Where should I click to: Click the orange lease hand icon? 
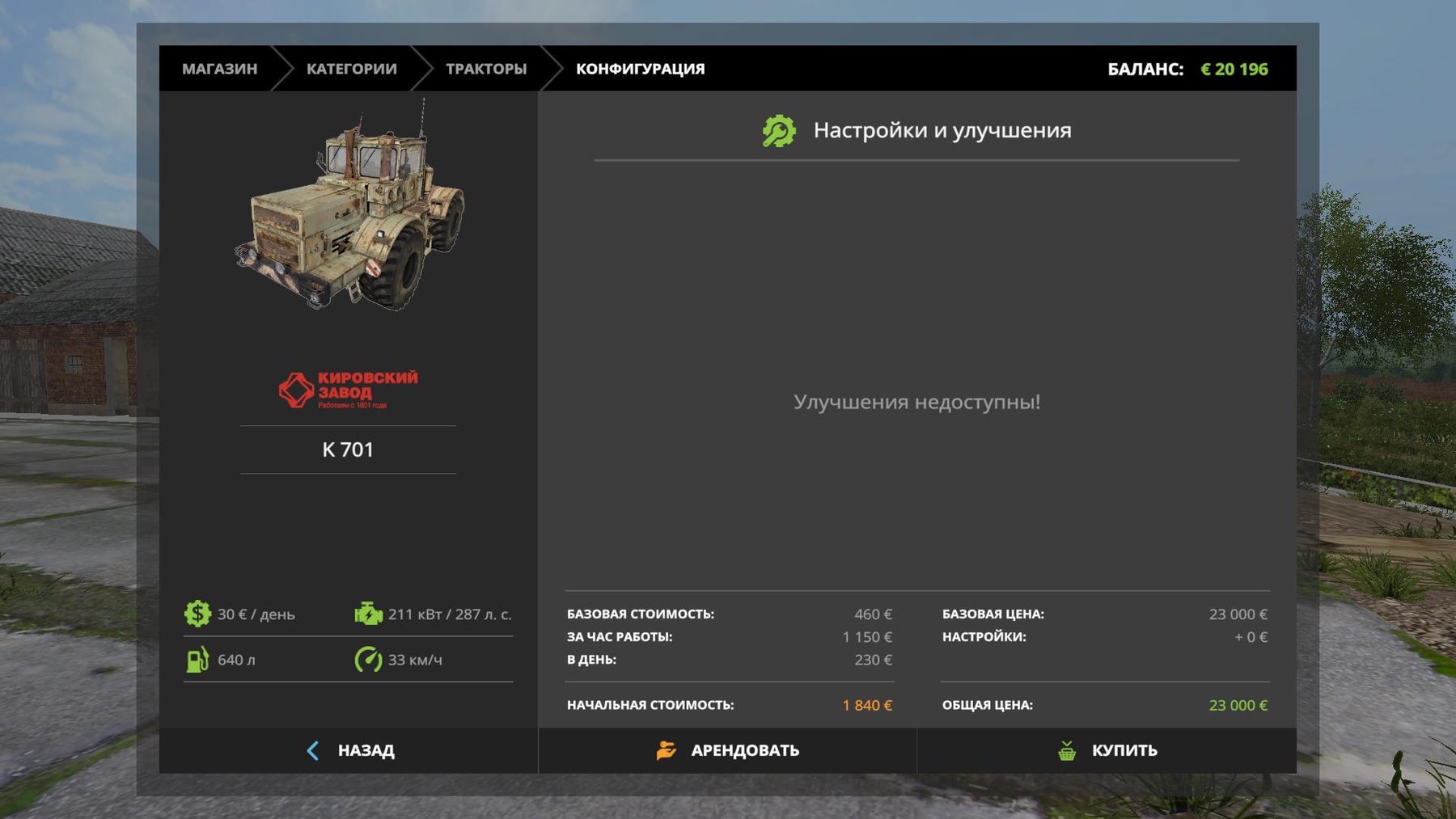coord(666,750)
